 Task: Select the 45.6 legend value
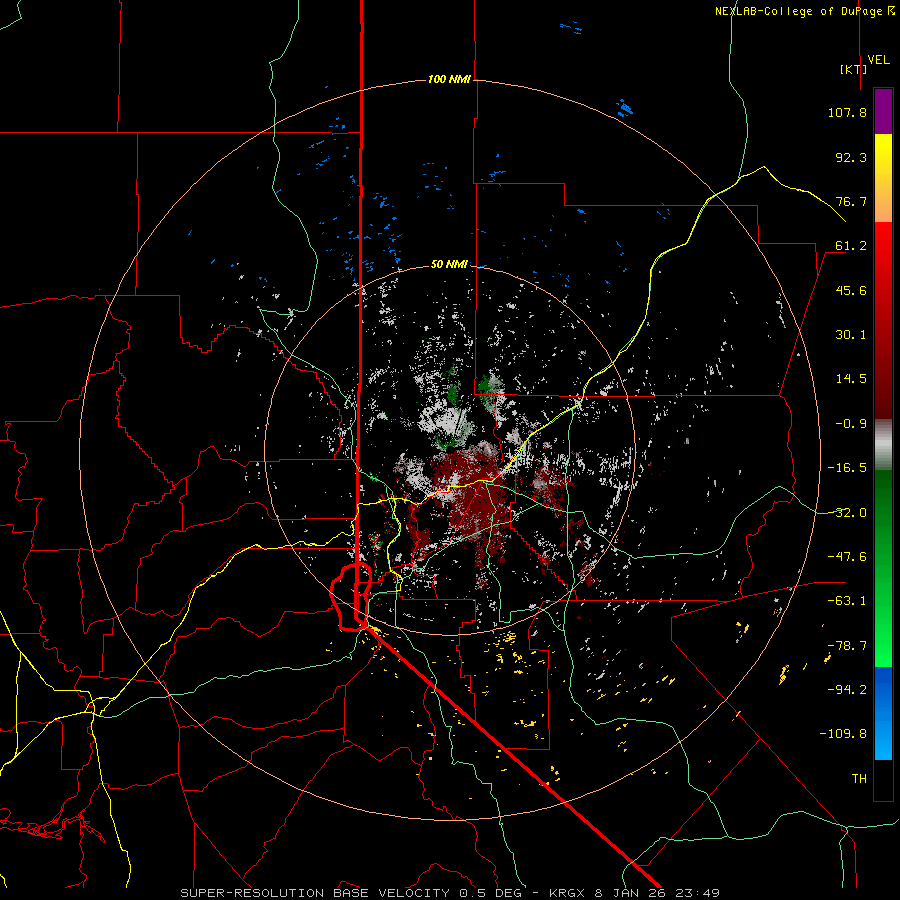(851, 290)
